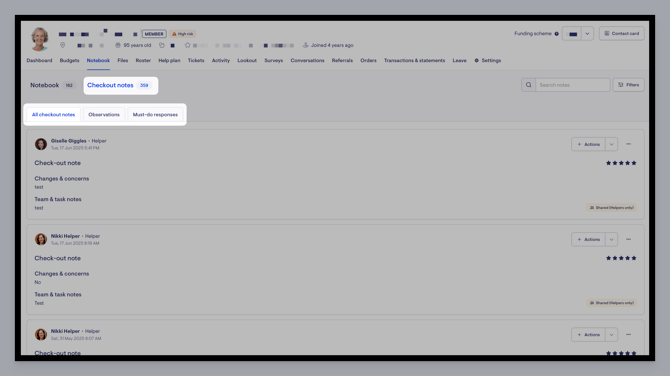Viewport: 670px width, 376px height.
Task: Go to the Dashboard tab
Action: (x=39, y=61)
